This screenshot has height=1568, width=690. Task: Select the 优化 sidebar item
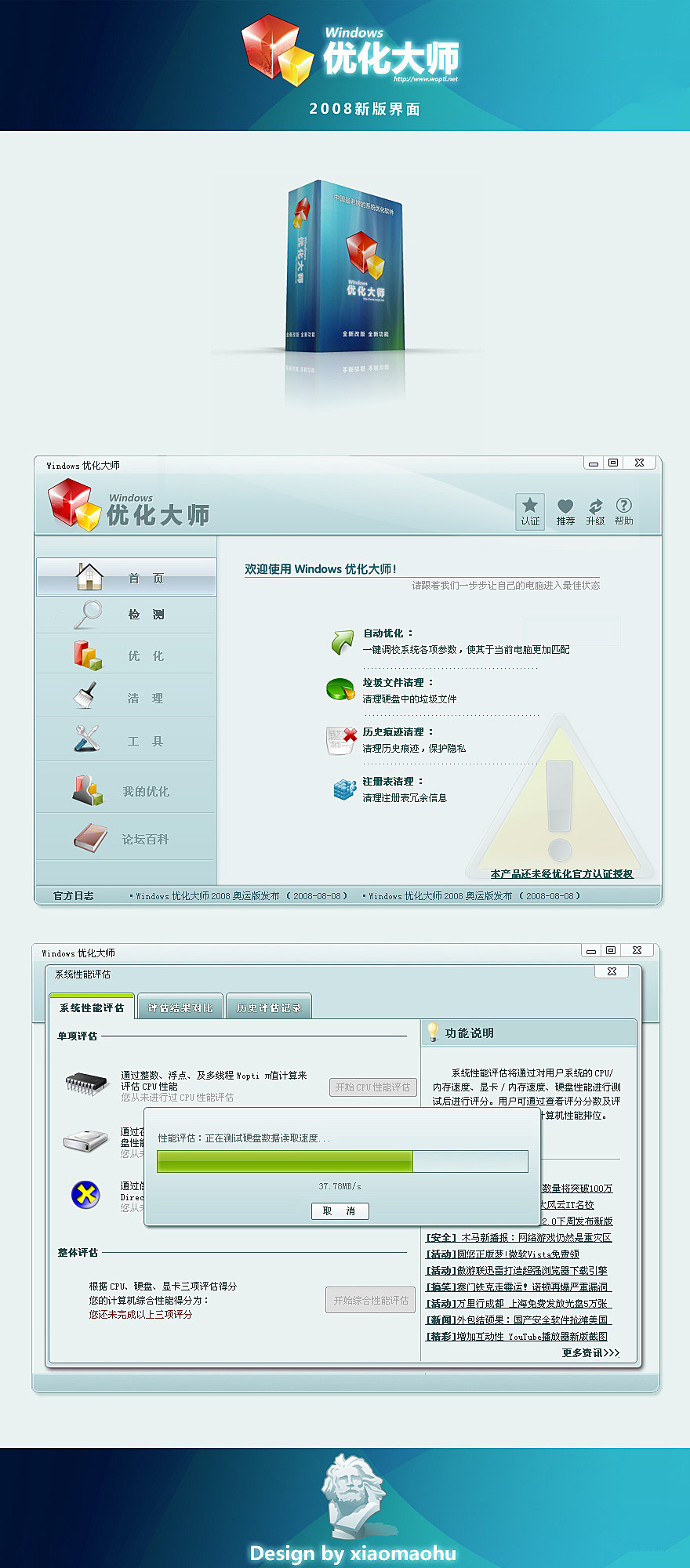coord(126,655)
